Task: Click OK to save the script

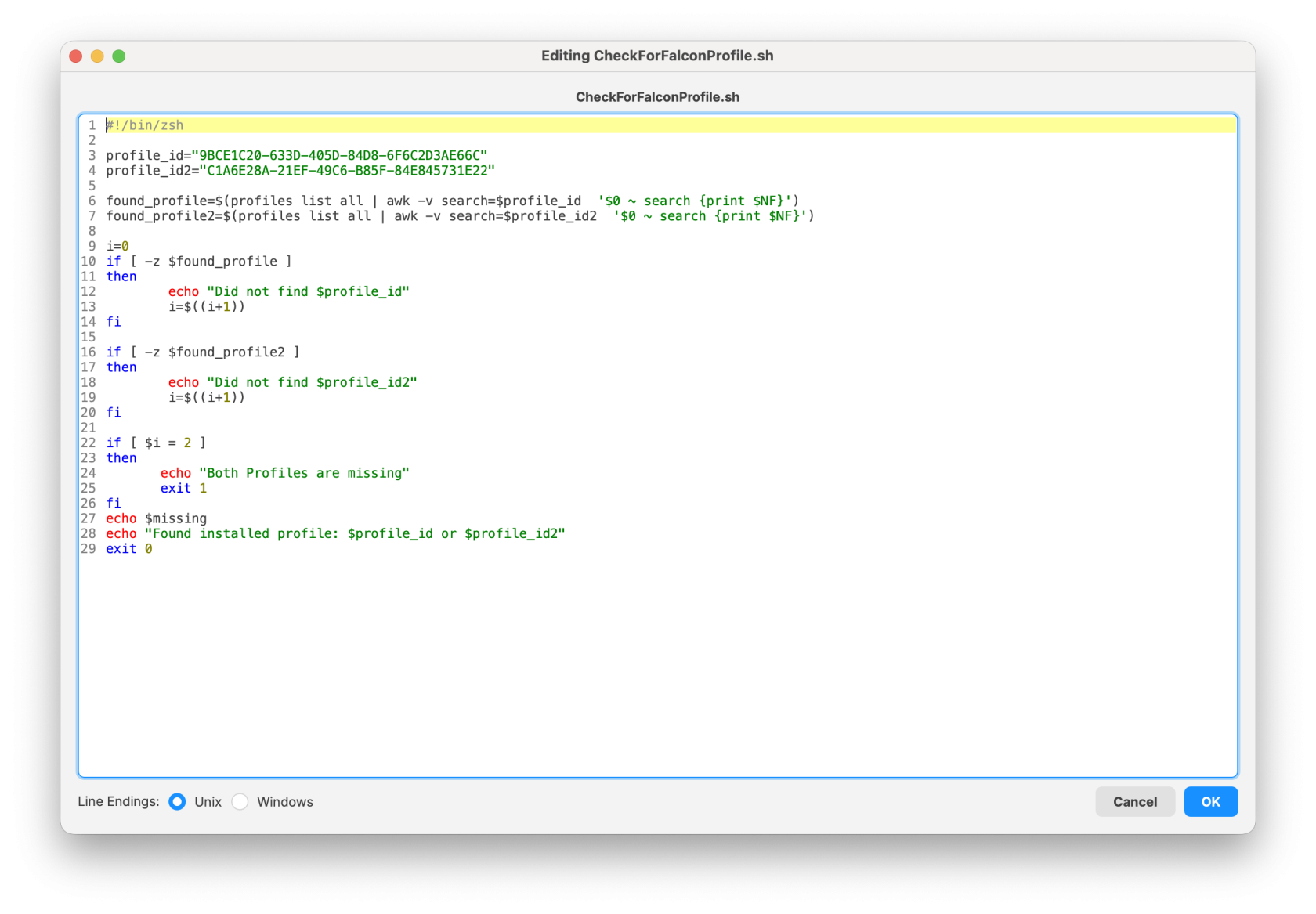Action: [1210, 801]
